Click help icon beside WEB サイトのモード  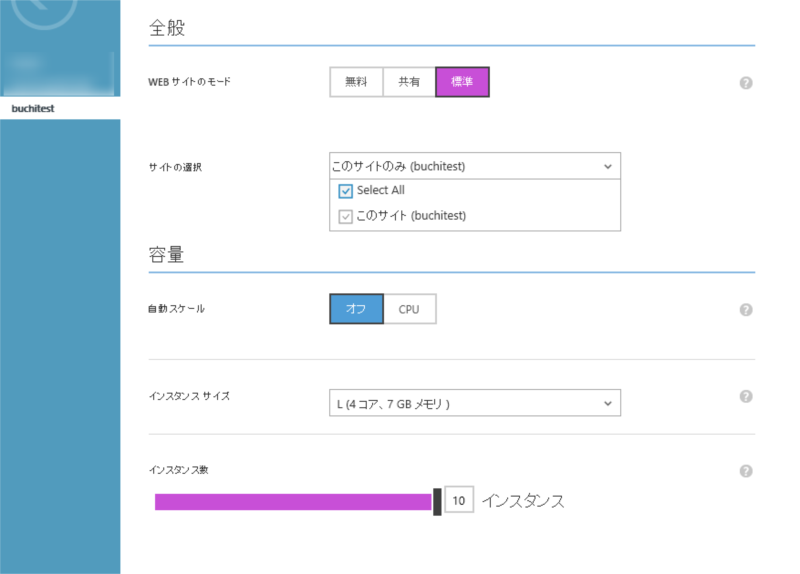746,83
